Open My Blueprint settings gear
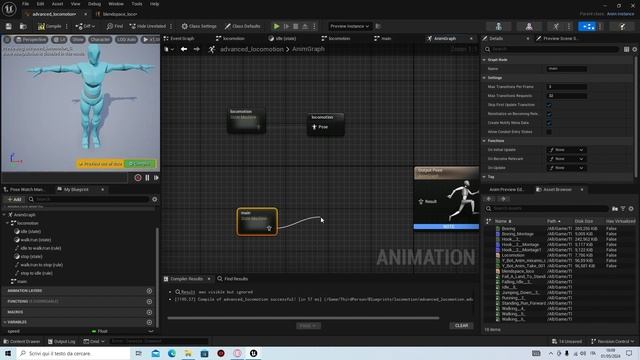Viewport: 640px width, 360px height. point(155,199)
